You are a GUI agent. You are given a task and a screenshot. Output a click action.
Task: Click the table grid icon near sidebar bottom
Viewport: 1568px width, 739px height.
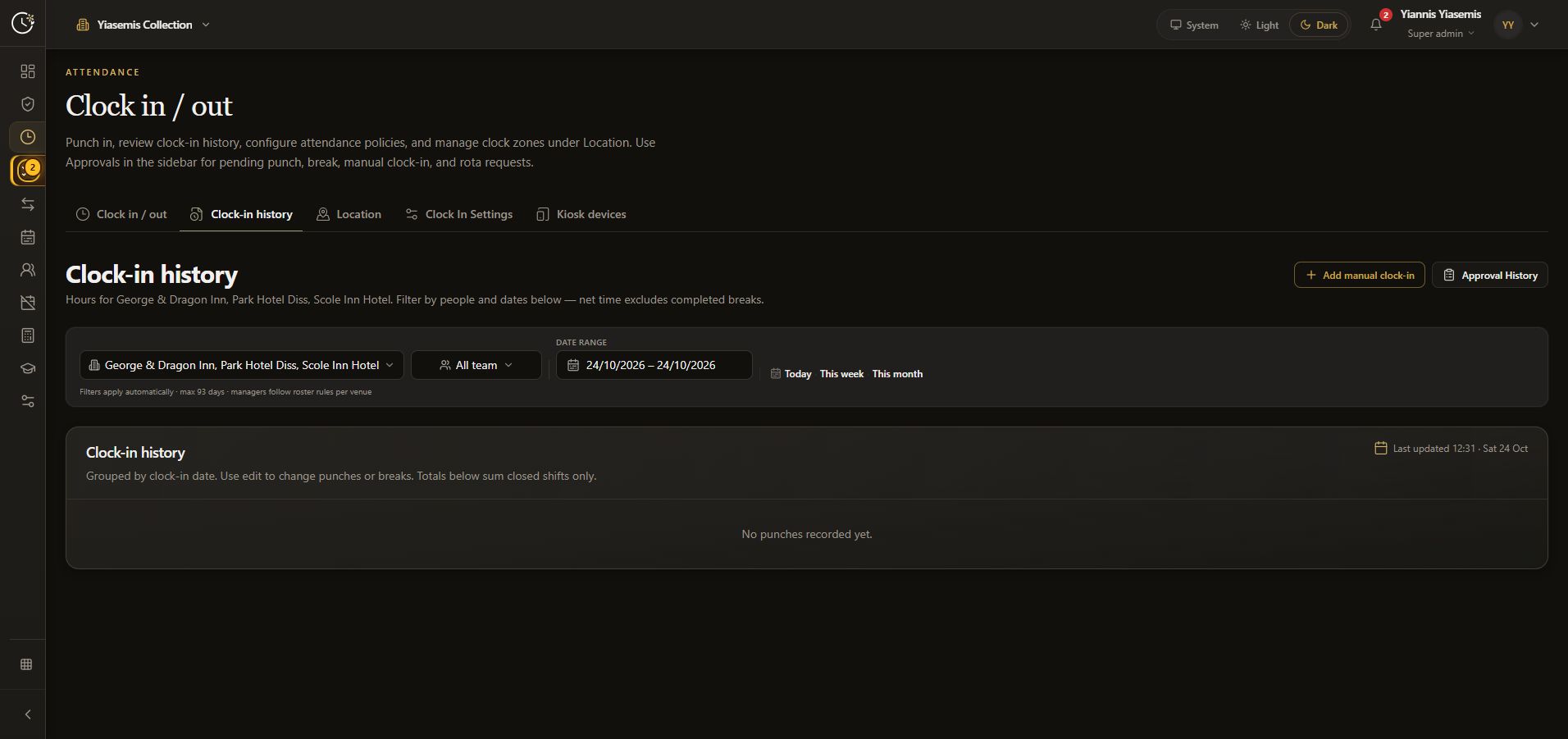tap(26, 664)
